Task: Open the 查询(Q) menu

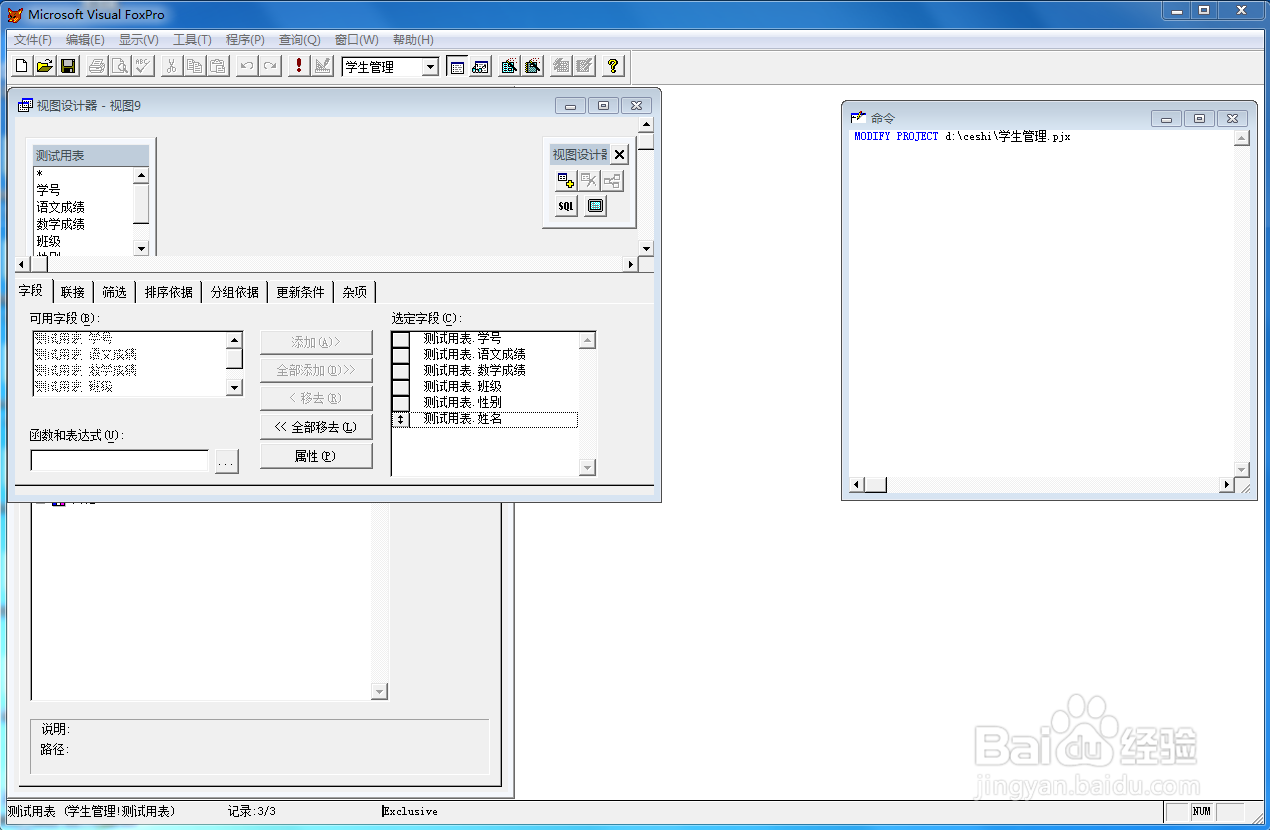Action: click(299, 40)
